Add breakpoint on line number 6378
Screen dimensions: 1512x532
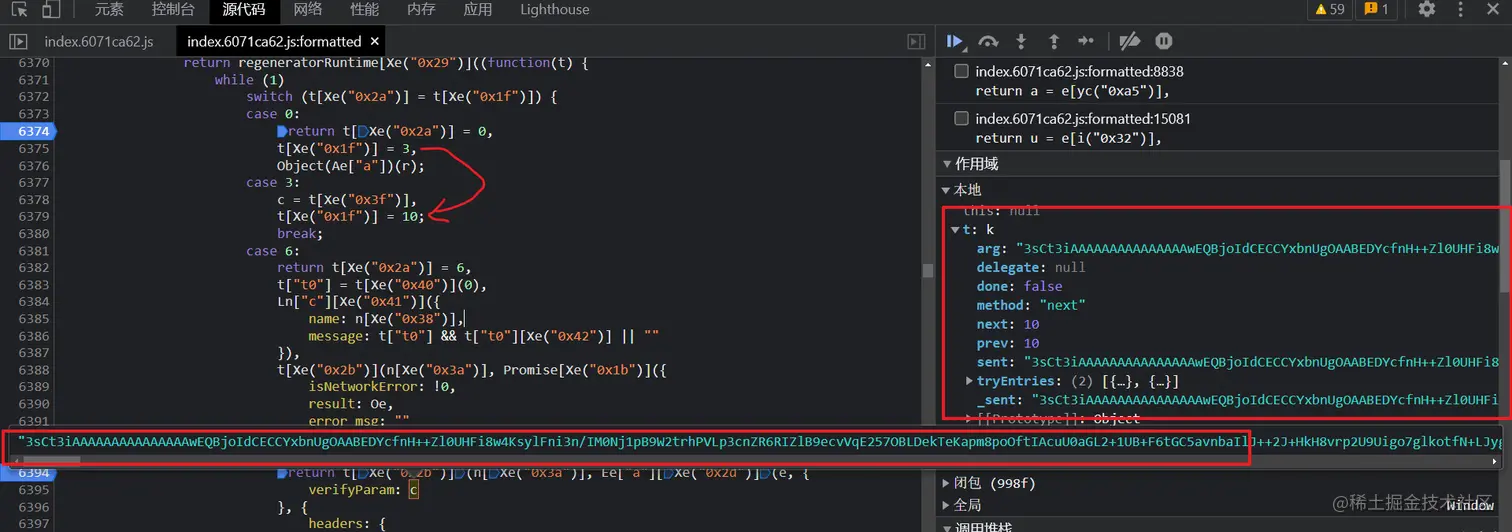pyautogui.click(x=33, y=199)
